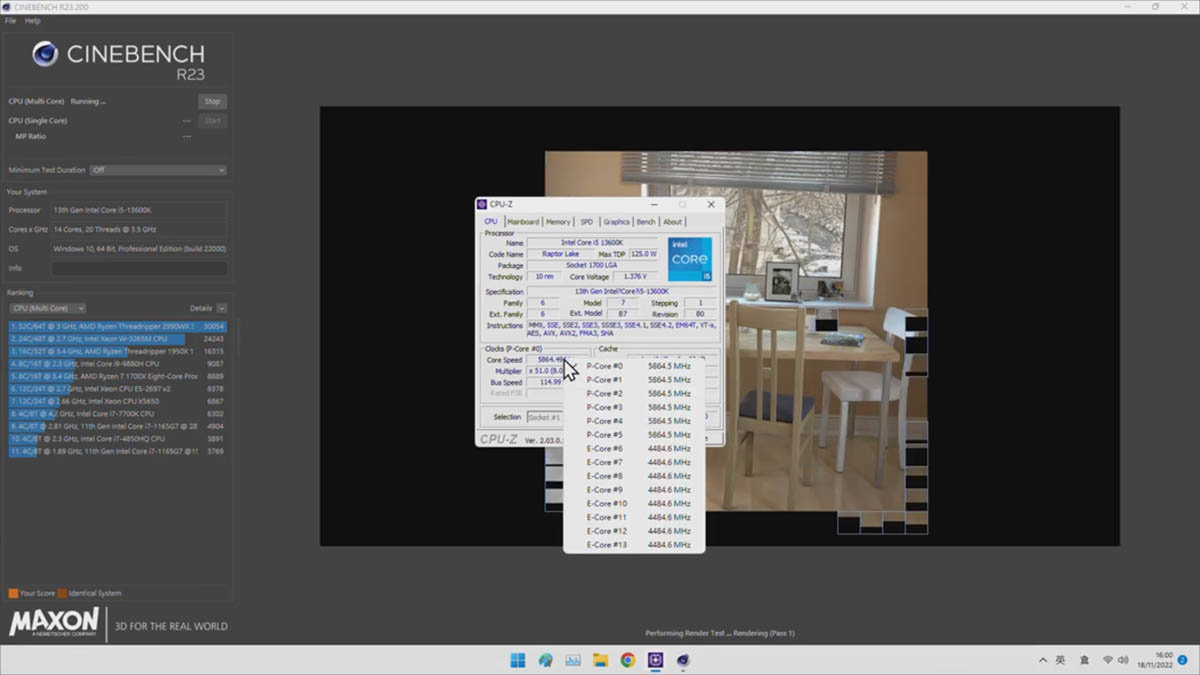Toggle the Details checkbox in Ranking
1200x675 pixels.
pos(221,308)
